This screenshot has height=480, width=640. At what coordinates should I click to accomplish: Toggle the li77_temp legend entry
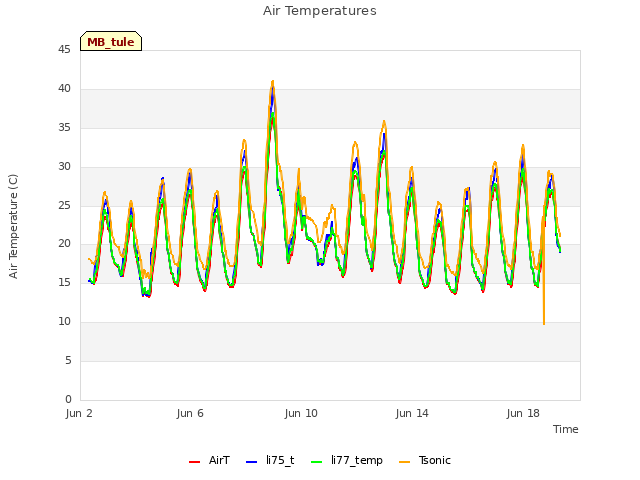pos(347,460)
